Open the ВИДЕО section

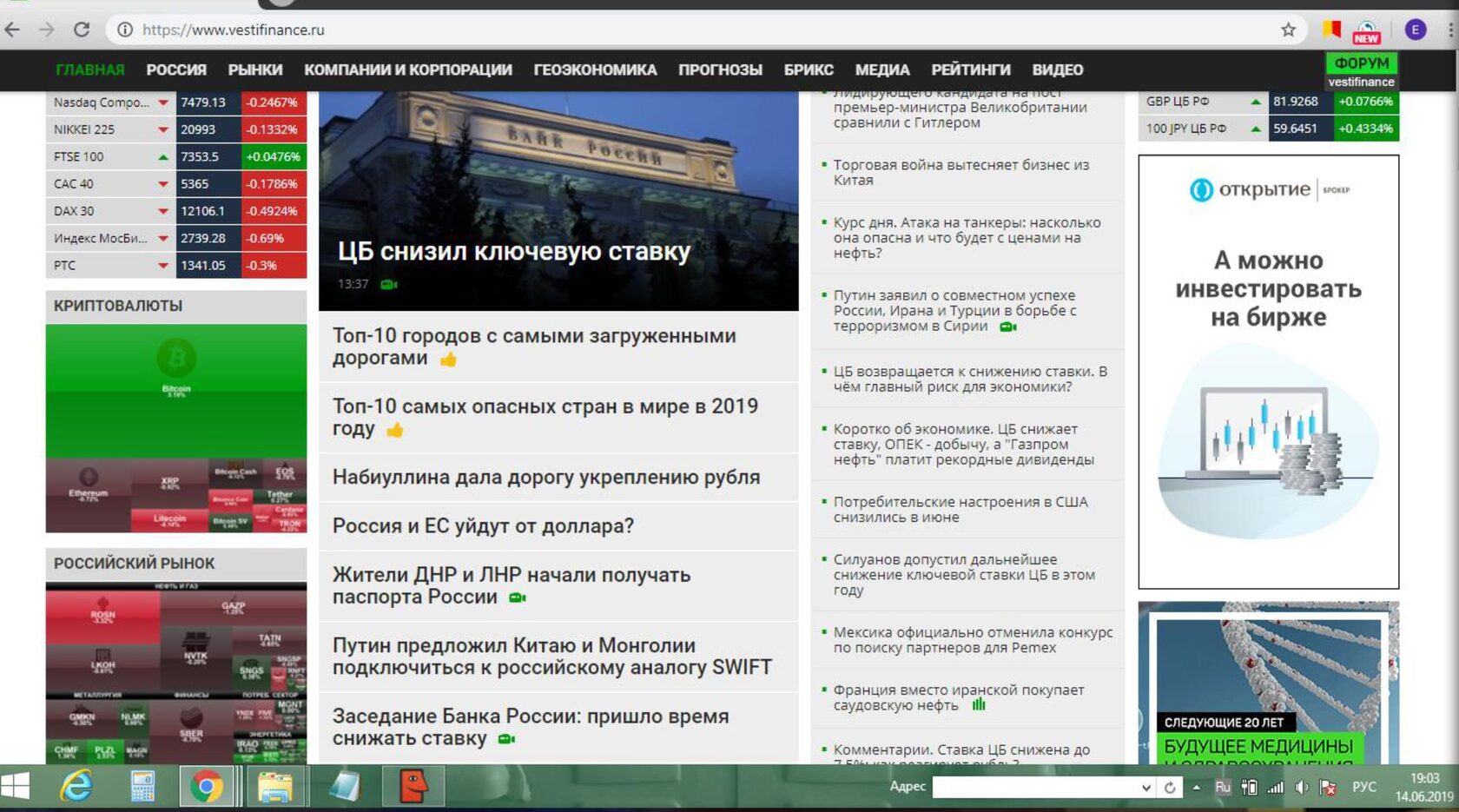(x=1058, y=69)
